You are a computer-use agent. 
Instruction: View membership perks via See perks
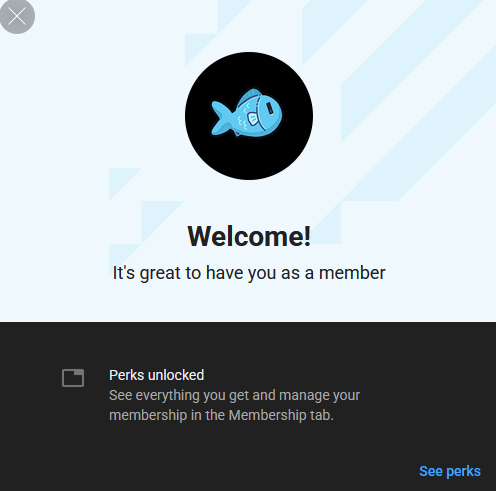[450, 471]
